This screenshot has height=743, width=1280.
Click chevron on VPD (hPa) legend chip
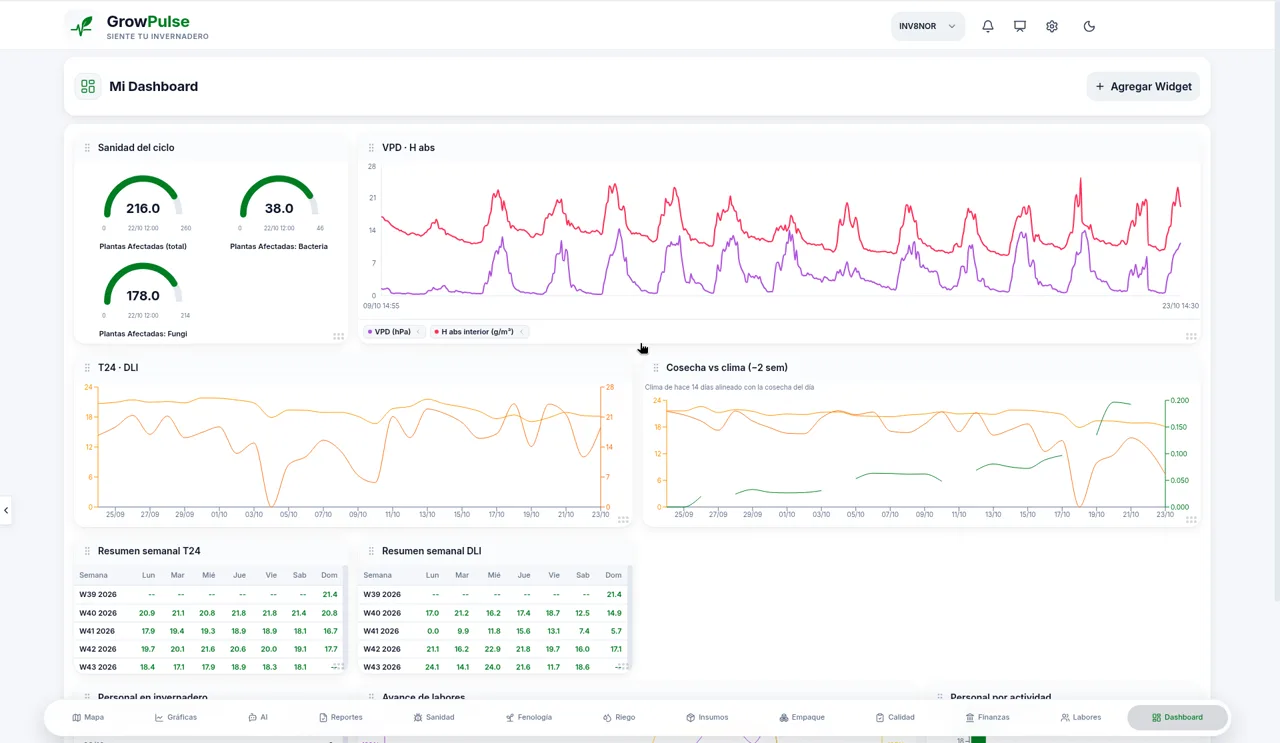(x=419, y=332)
